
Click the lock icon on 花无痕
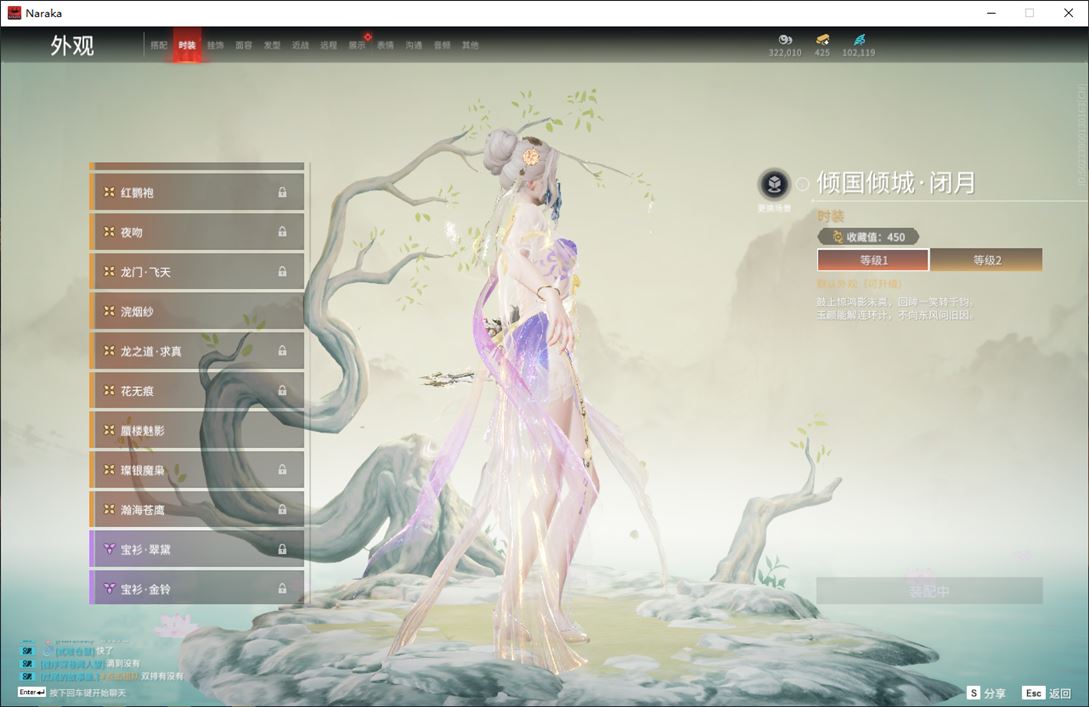click(283, 390)
